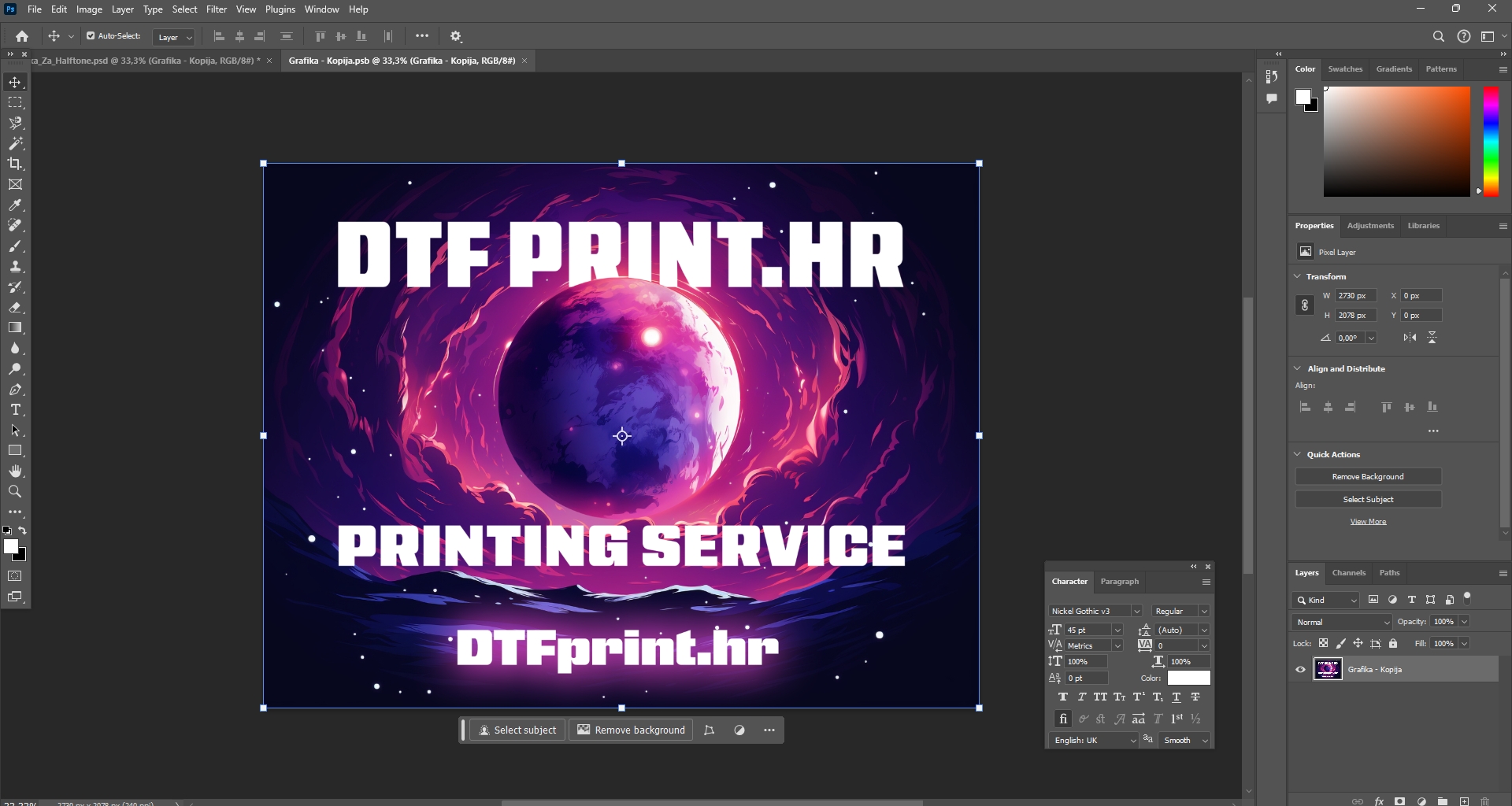
Task: Switch to the Paragraph tab
Action: [x=1119, y=581]
